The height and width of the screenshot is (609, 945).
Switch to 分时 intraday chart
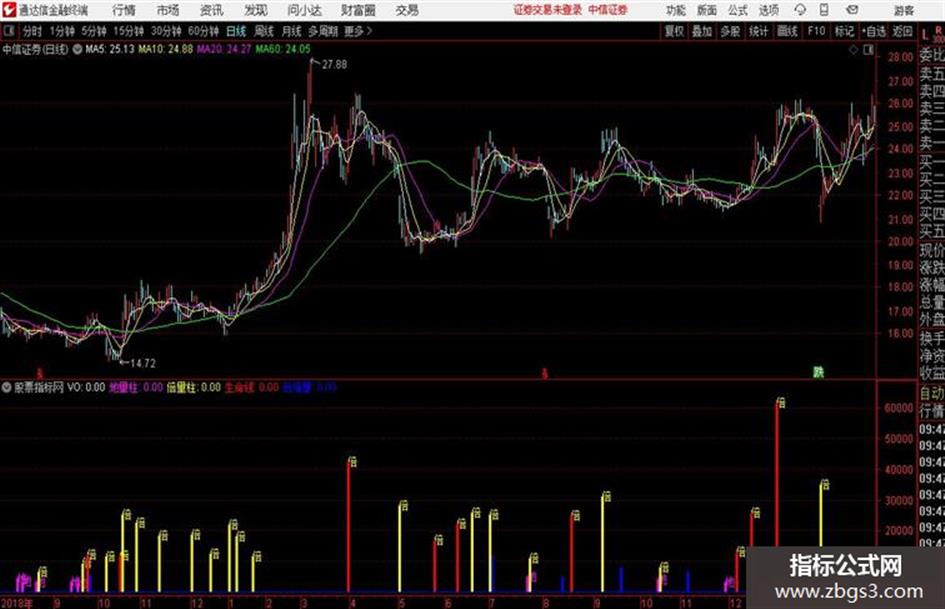(x=33, y=31)
